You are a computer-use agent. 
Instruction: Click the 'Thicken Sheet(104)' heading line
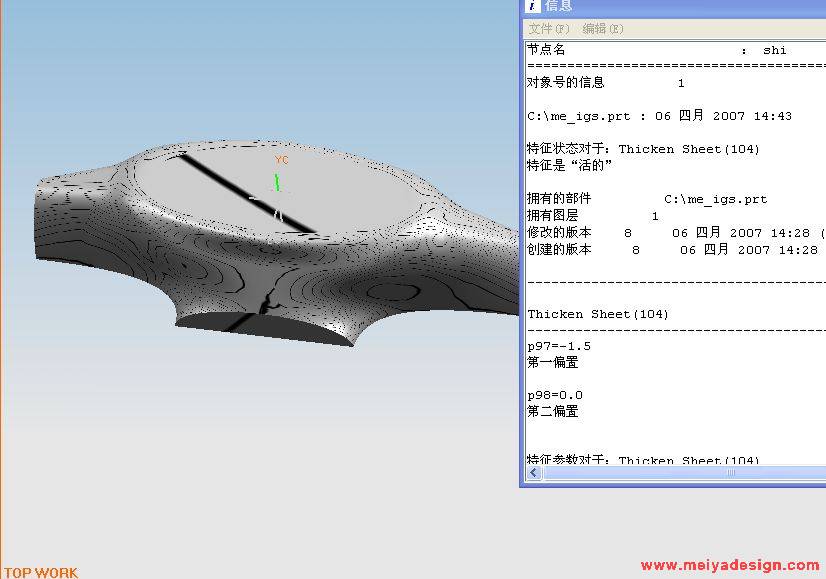click(598, 314)
